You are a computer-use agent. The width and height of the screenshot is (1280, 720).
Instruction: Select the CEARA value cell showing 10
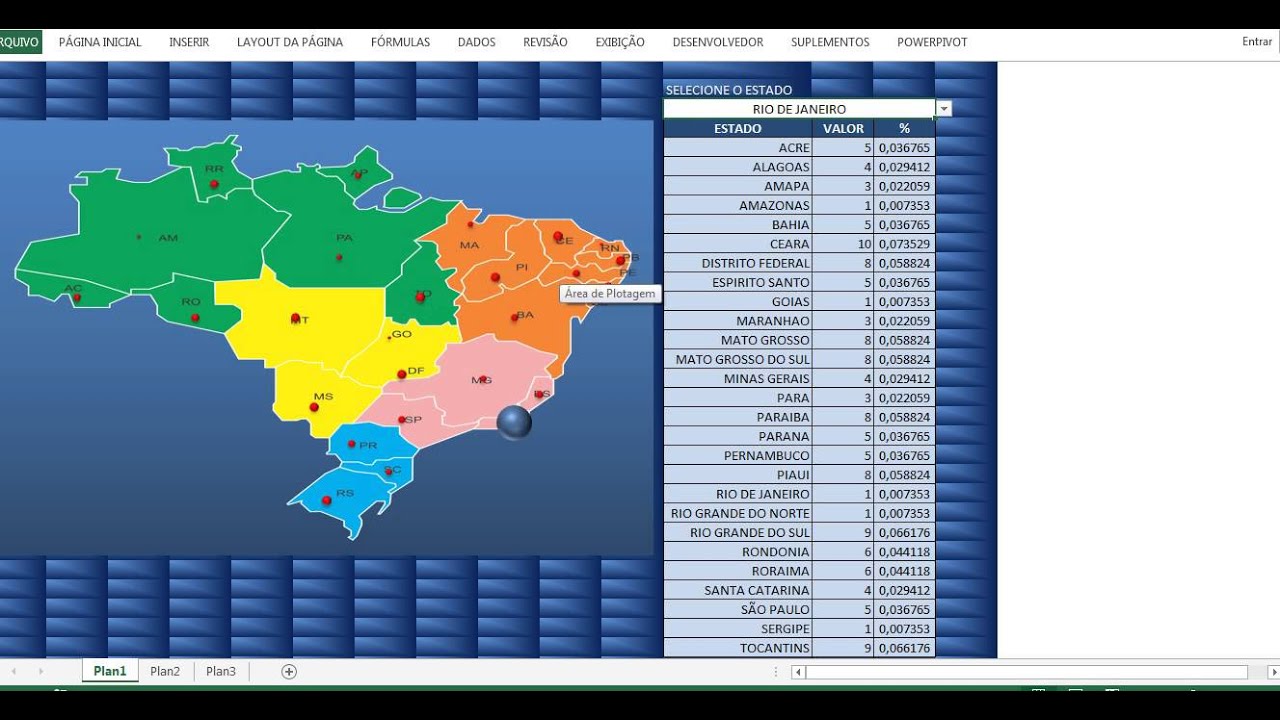(x=843, y=244)
